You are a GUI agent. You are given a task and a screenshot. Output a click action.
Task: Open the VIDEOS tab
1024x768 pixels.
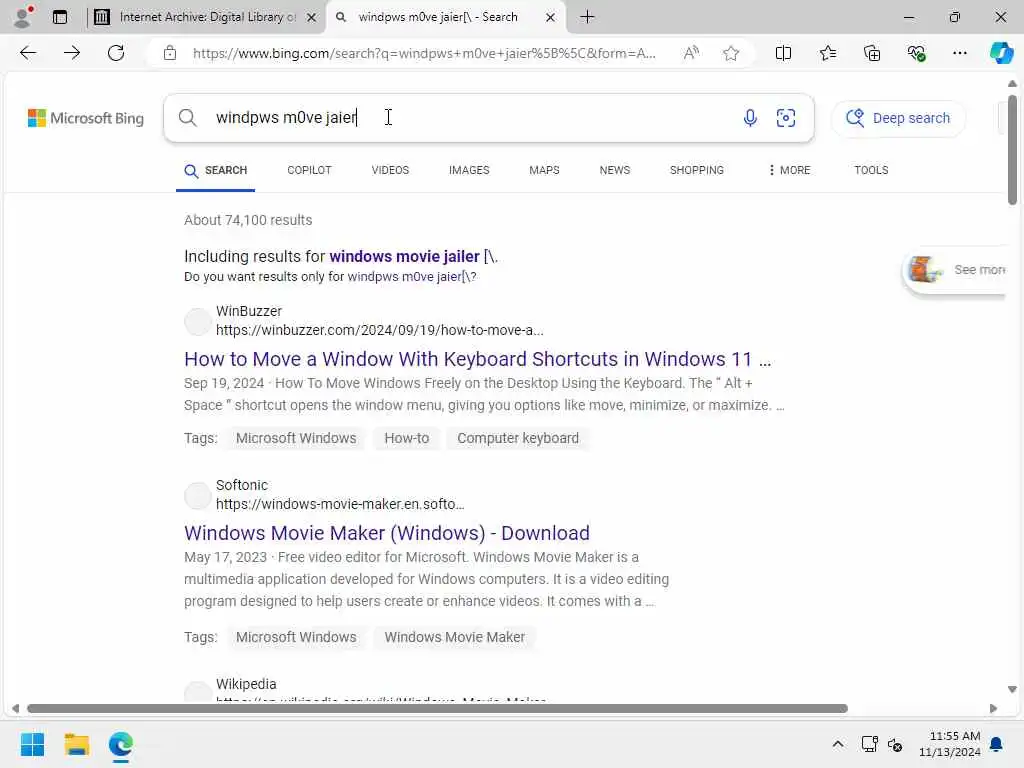tap(390, 170)
